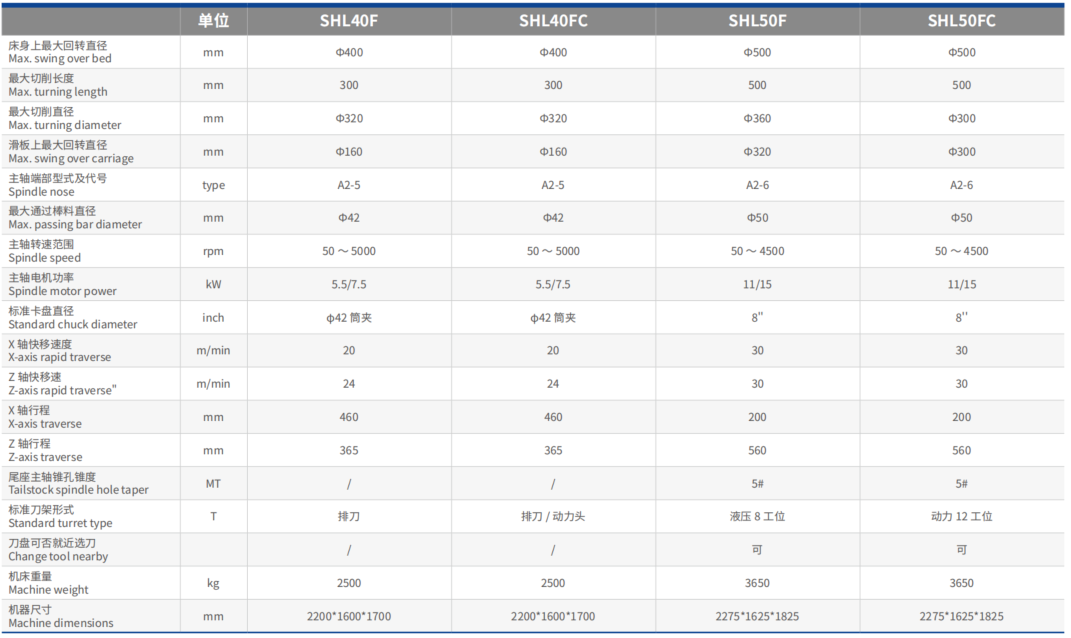Image resolution: width=1071 pixels, height=638 pixels.
Task: Click the 排刀 / 动力头 turret cell
Action: (x=553, y=517)
